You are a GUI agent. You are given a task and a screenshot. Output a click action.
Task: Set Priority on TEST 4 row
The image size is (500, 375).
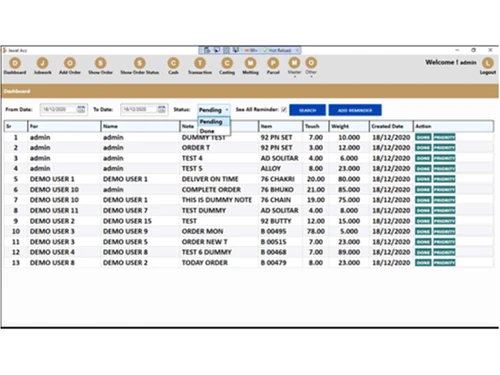click(444, 158)
